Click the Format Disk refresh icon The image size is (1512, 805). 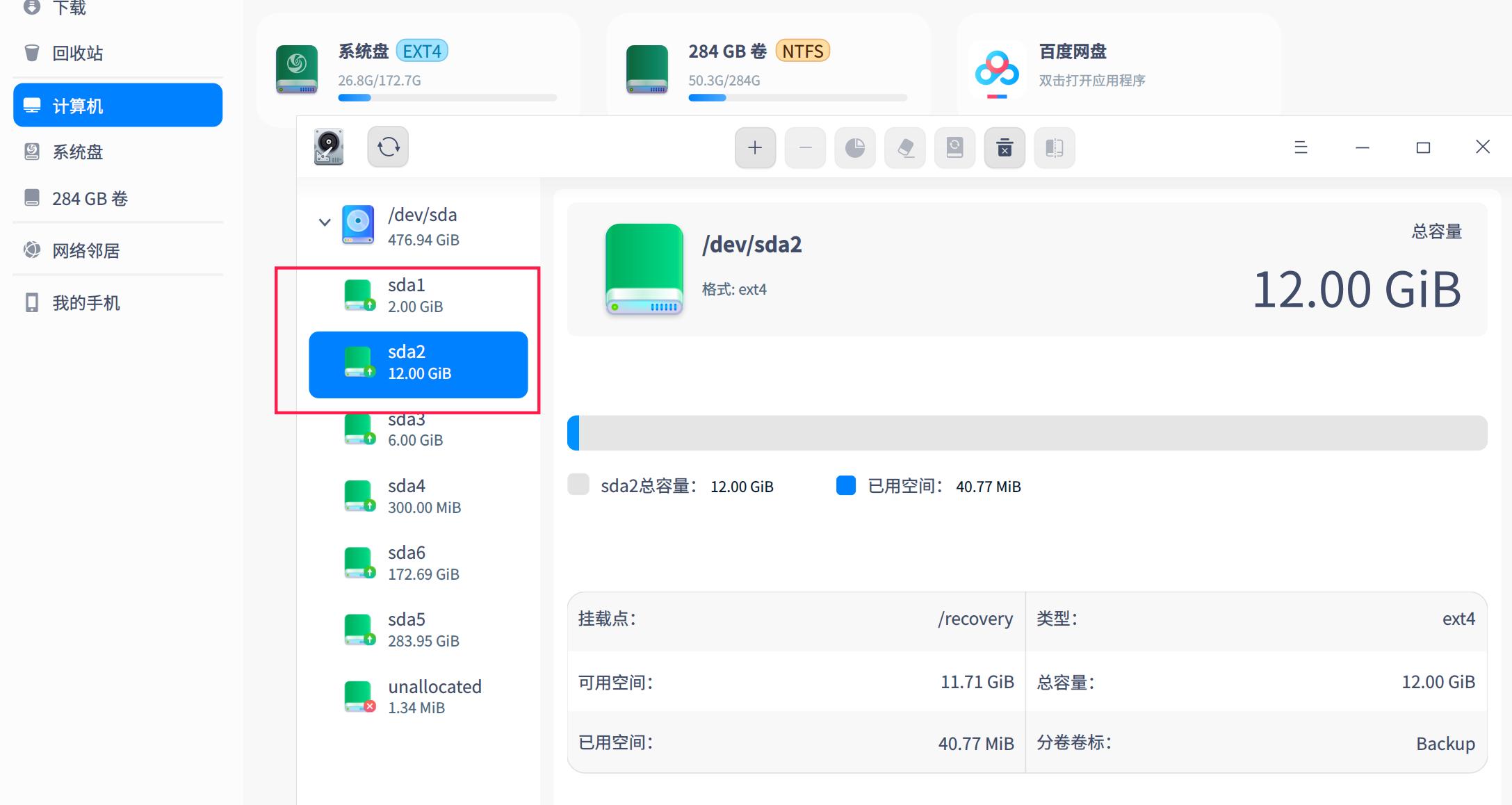[954, 147]
